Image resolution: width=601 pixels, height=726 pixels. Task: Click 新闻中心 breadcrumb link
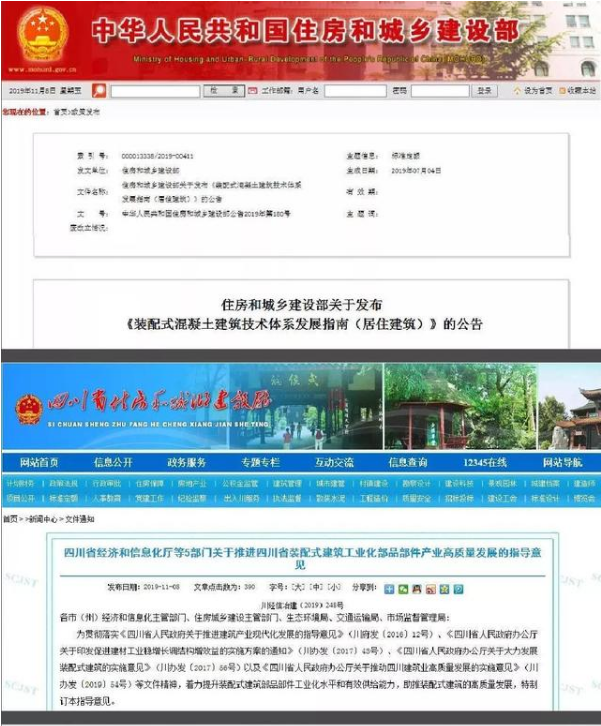point(43,519)
